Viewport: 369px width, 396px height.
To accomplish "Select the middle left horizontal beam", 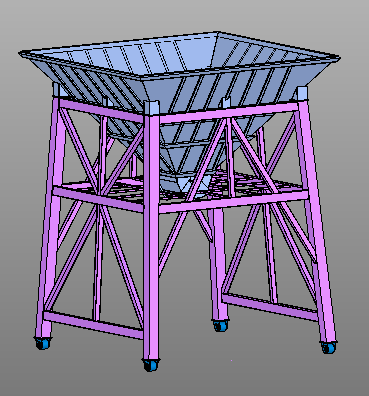I will click(x=98, y=200).
